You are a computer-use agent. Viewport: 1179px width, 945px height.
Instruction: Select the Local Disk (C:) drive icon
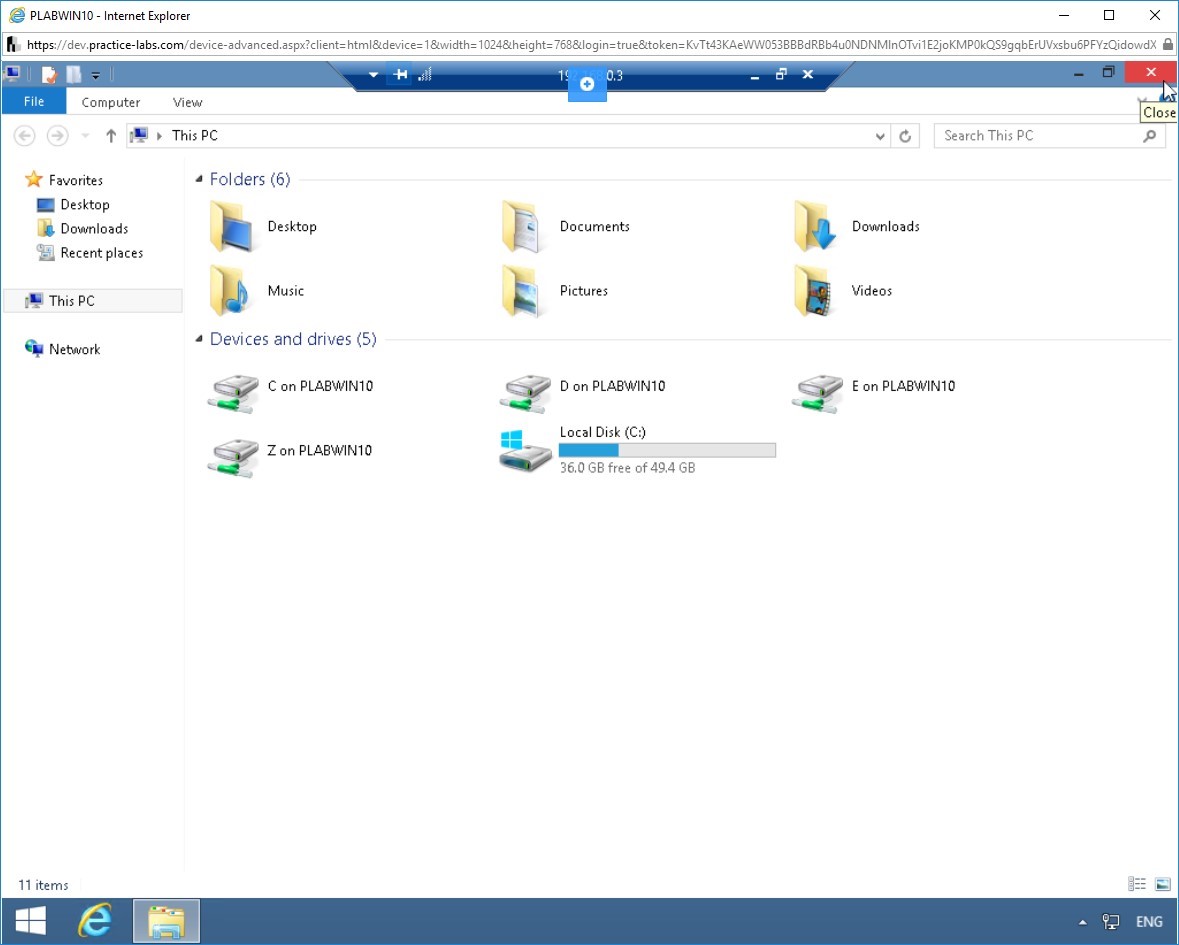tap(525, 450)
